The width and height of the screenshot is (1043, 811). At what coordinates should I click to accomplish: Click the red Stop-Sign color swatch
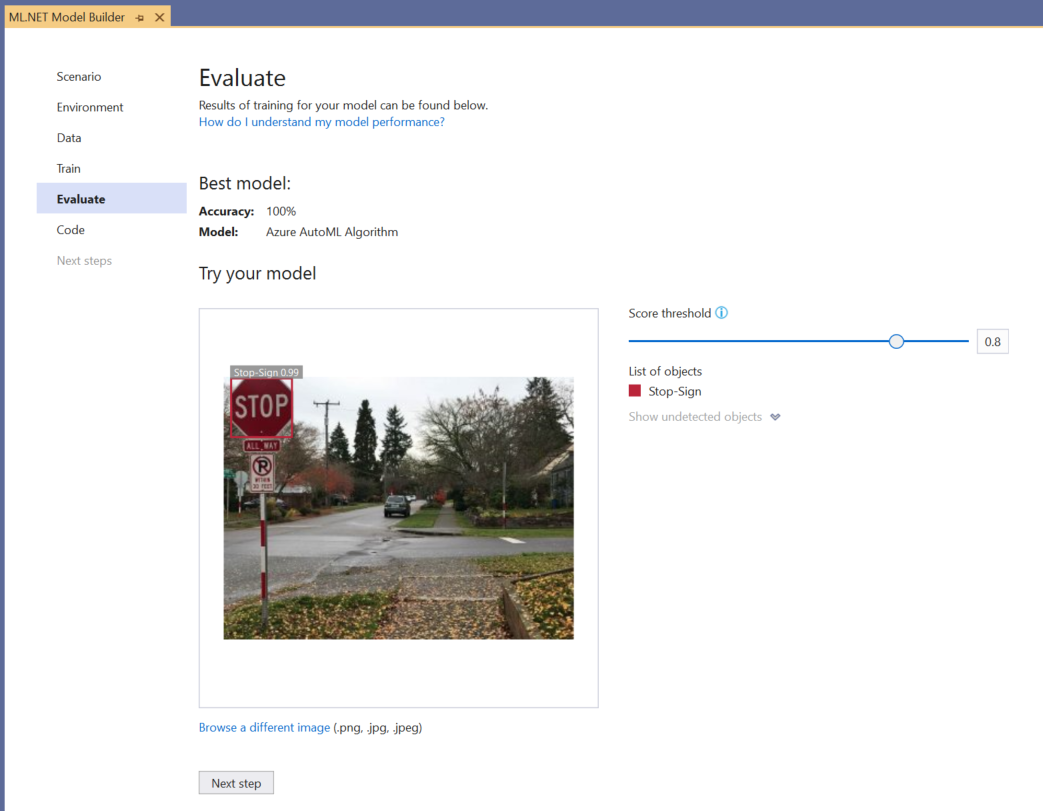[634, 391]
